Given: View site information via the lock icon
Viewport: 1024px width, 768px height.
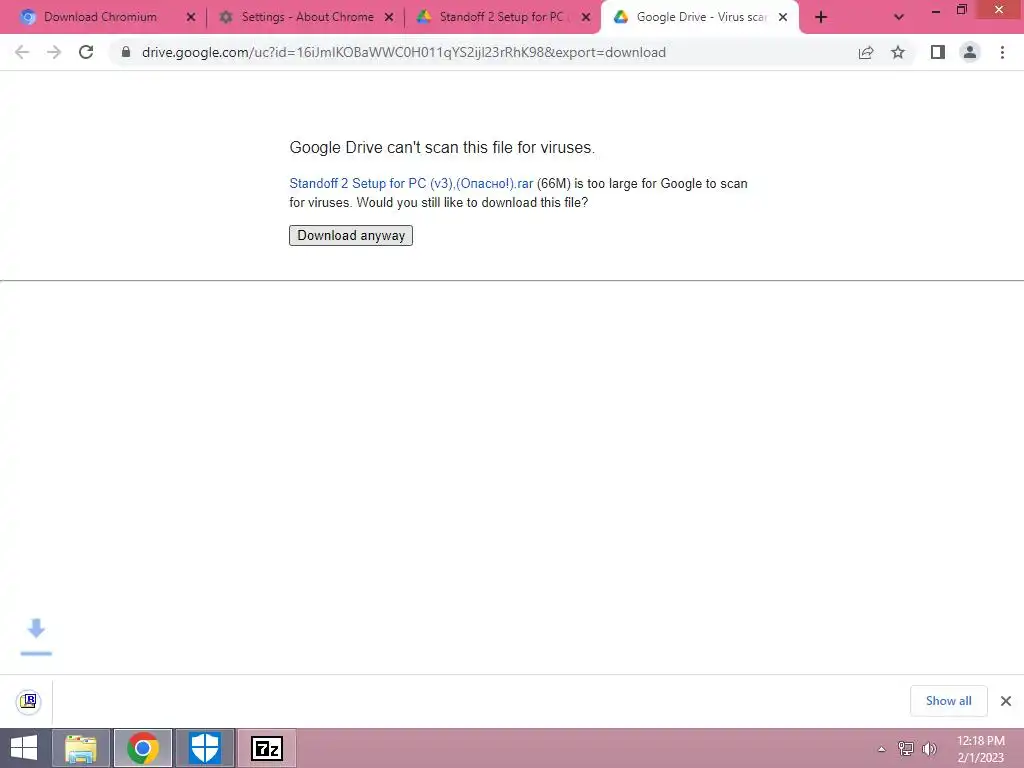Looking at the screenshot, I should point(126,52).
